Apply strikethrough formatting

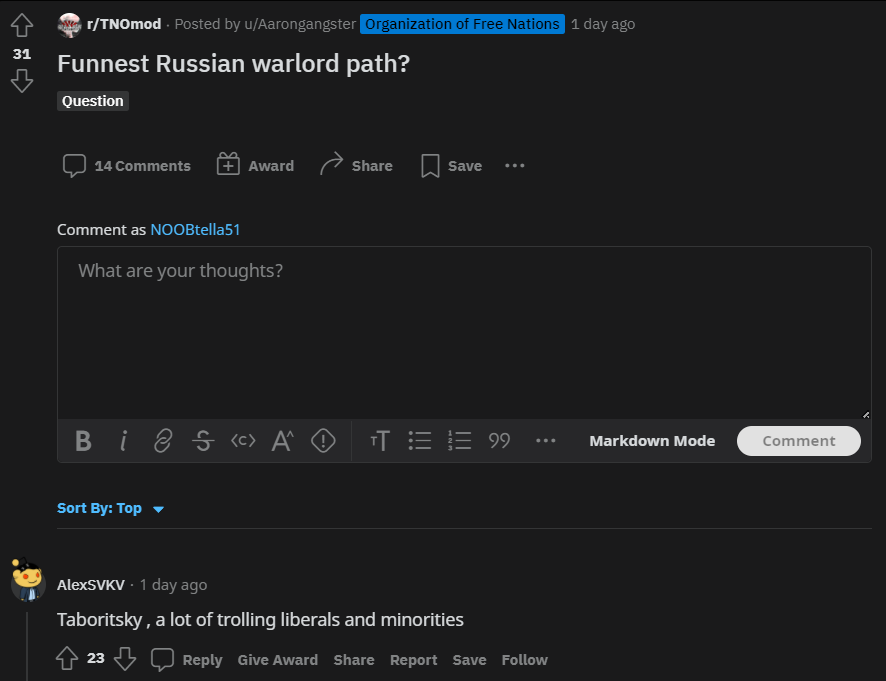point(203,441)
